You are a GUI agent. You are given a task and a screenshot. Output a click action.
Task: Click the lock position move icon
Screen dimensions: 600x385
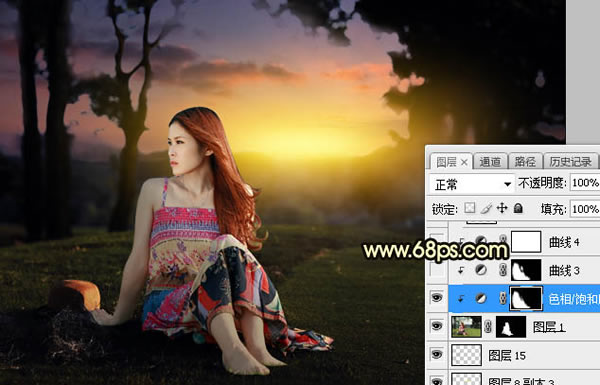(x=502, y=208)
